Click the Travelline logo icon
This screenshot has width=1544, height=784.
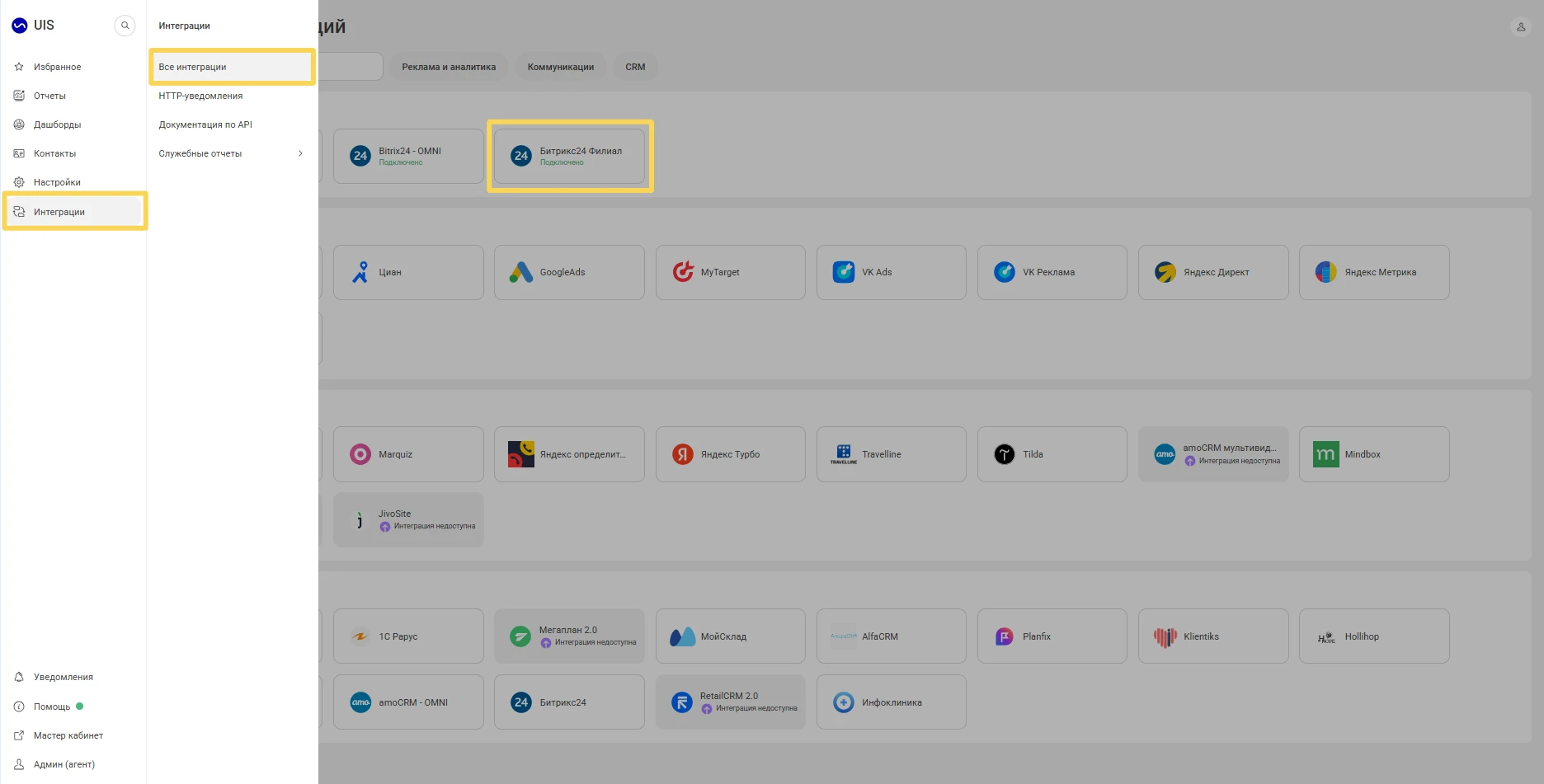844,454
